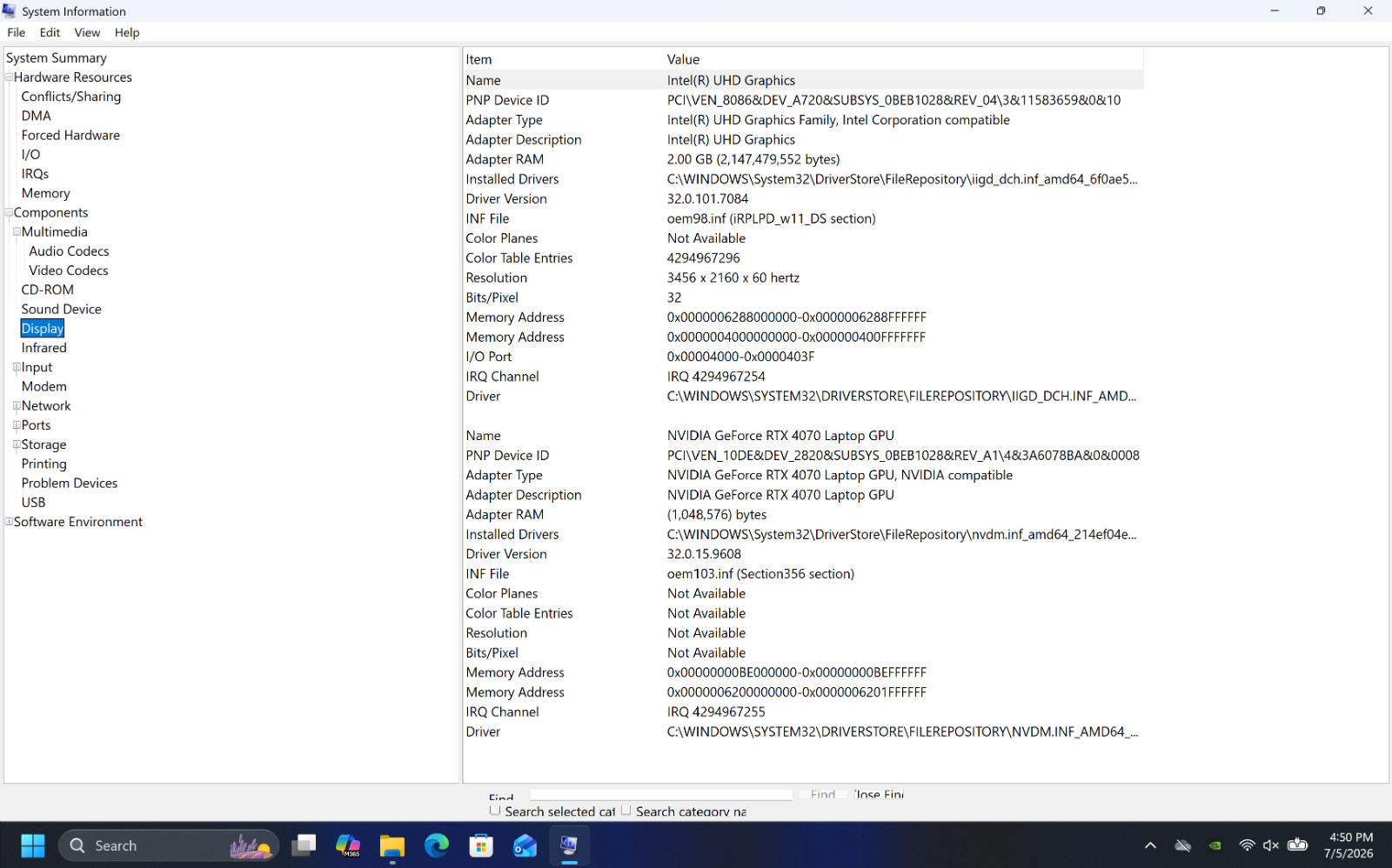Select USB in the tree
Image resolution: width=1392 pixels, height=868 pixels.
coord(34,503)
